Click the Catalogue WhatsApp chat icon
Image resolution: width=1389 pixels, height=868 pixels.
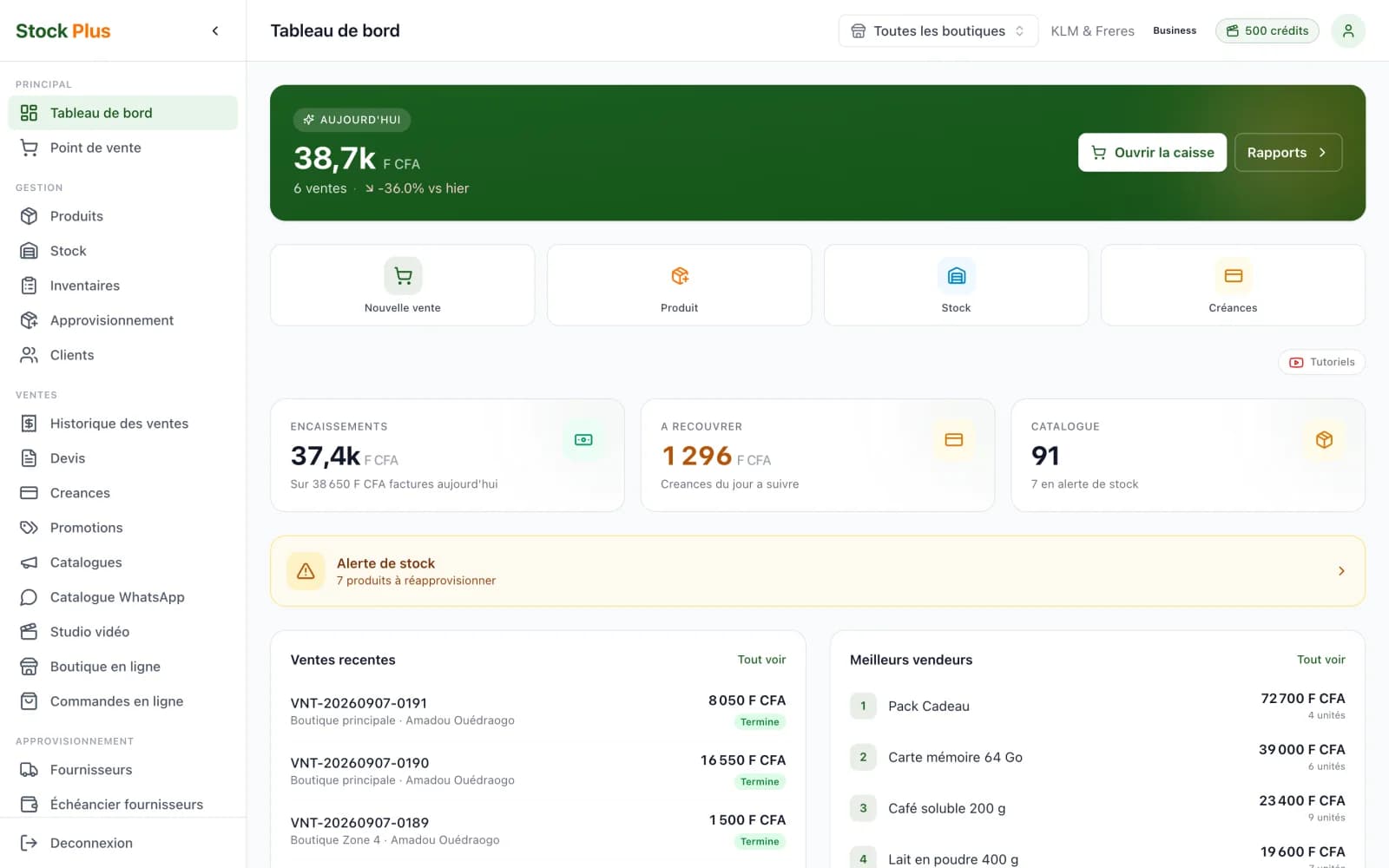click(x=30, y=597)
